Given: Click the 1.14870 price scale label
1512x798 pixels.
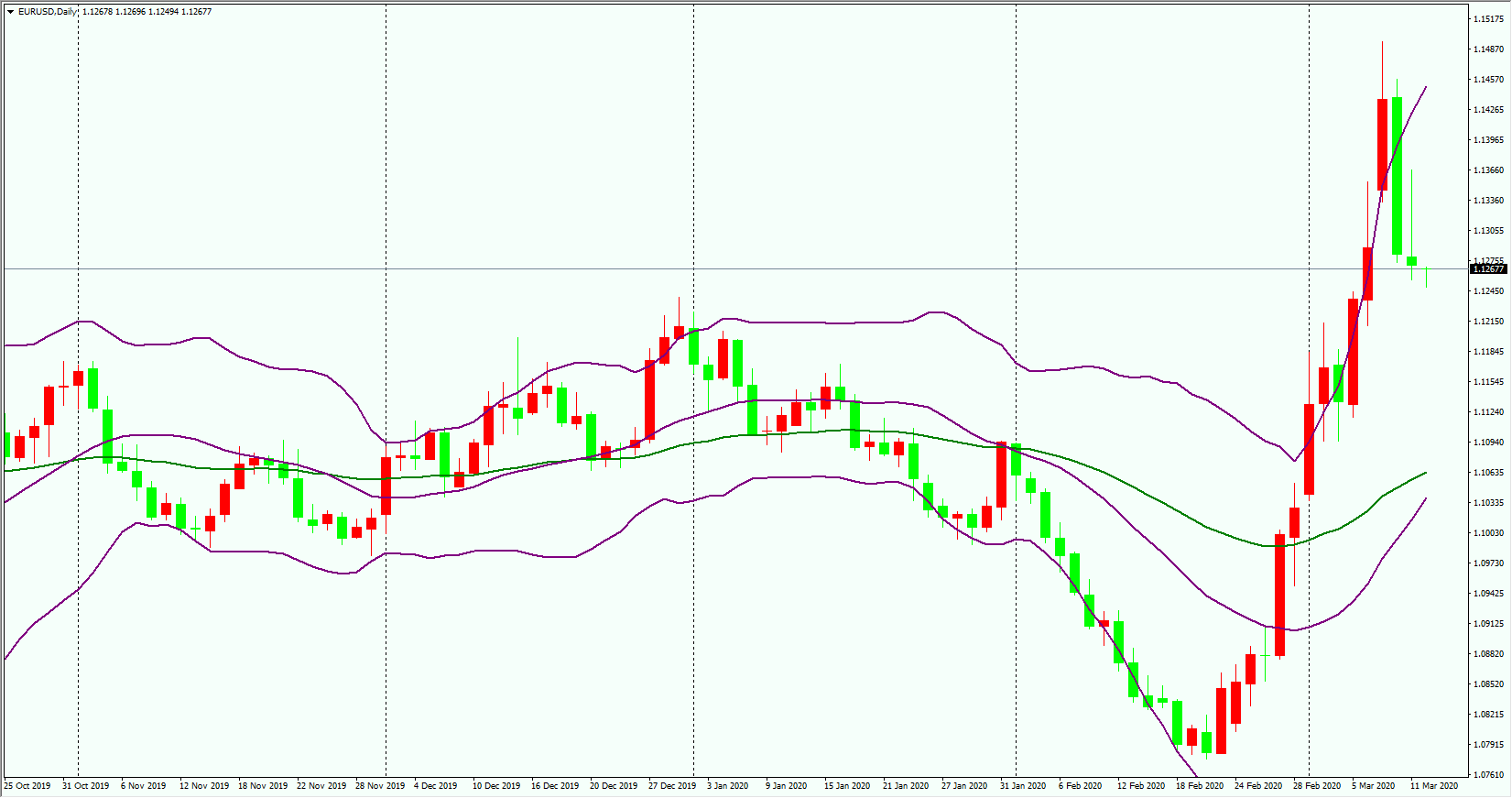Looking at the screenshot, I should (1488, 49).
